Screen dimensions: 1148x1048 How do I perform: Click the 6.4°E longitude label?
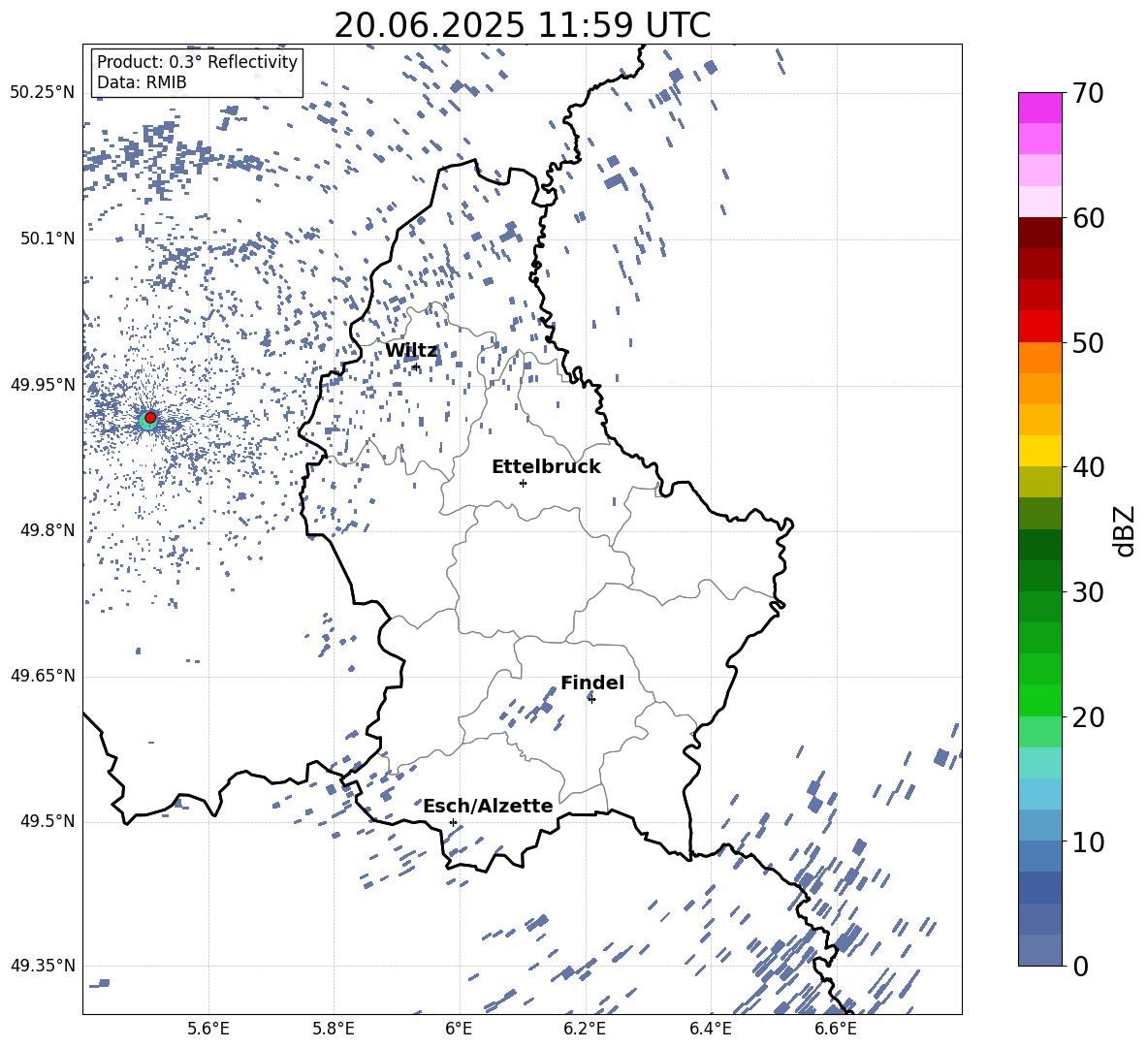tap(710, 1029)
